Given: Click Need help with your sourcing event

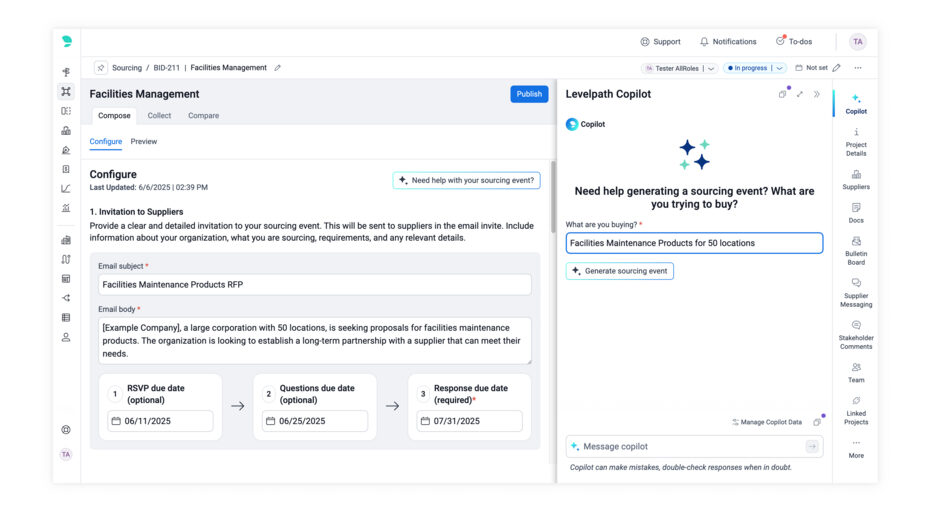Looking at the screenshot, I should point(466,180).
